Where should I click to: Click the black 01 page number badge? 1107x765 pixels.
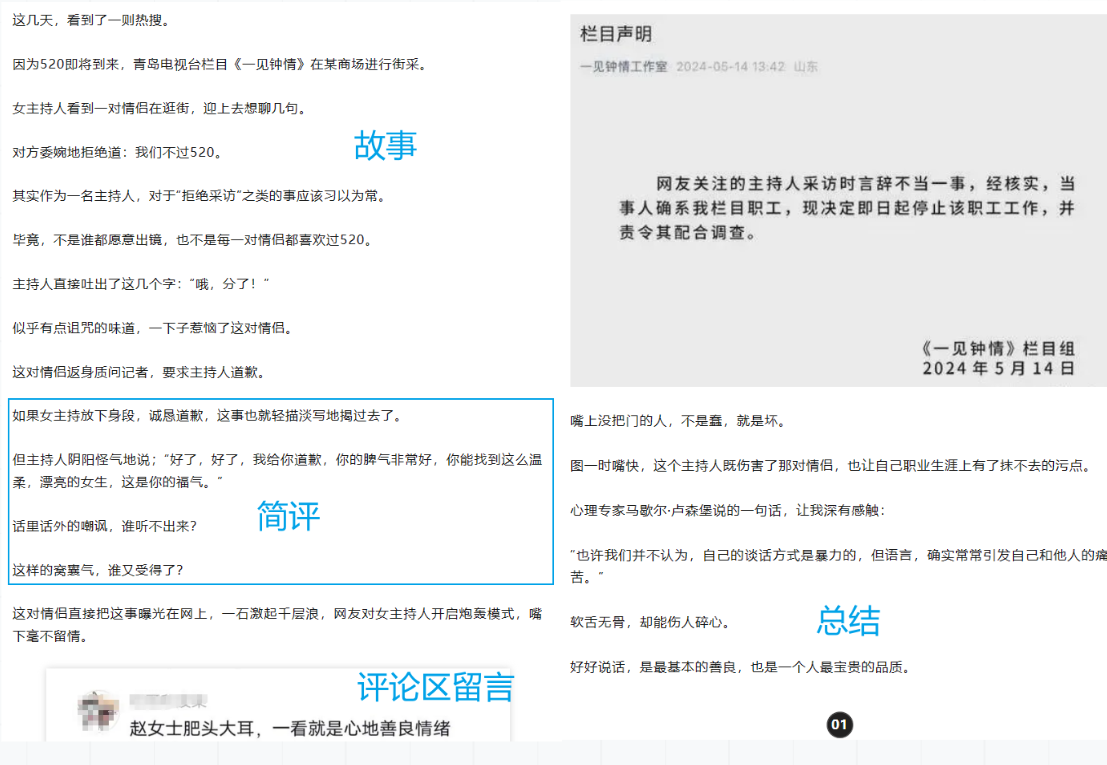click(839, 725)
